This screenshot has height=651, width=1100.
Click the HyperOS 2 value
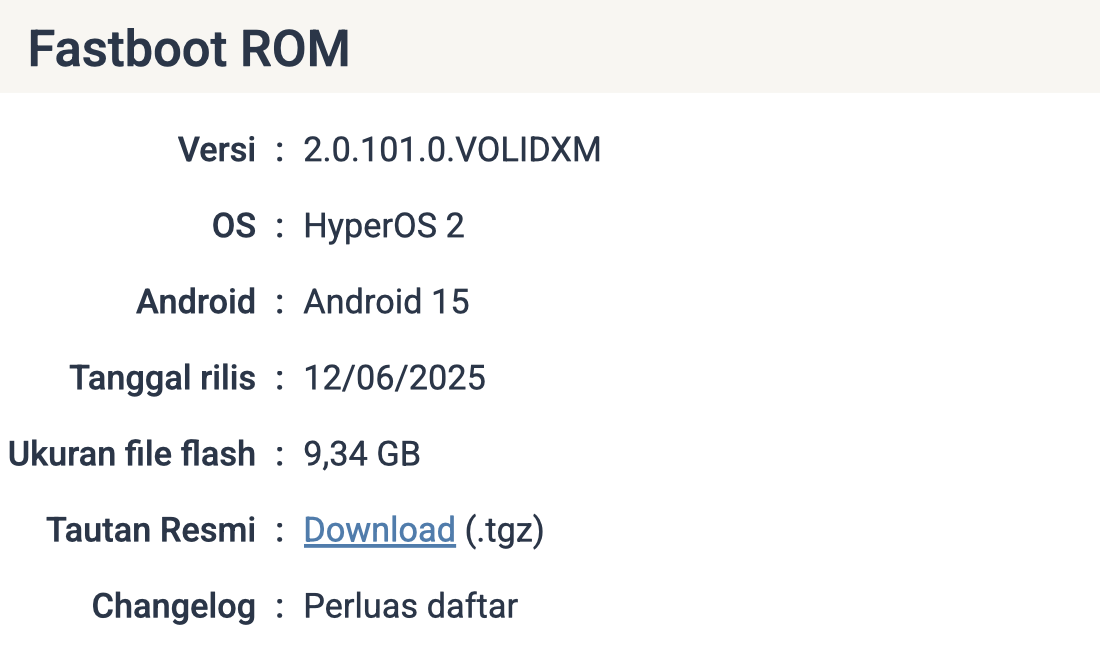(384, 226)
